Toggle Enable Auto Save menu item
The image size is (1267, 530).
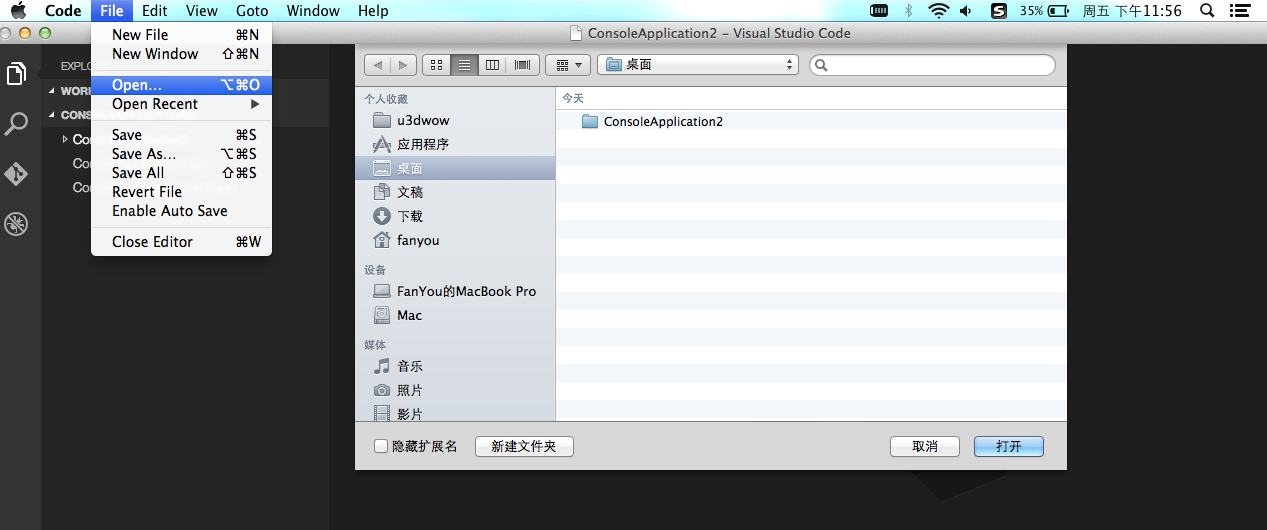click(181, 210)
